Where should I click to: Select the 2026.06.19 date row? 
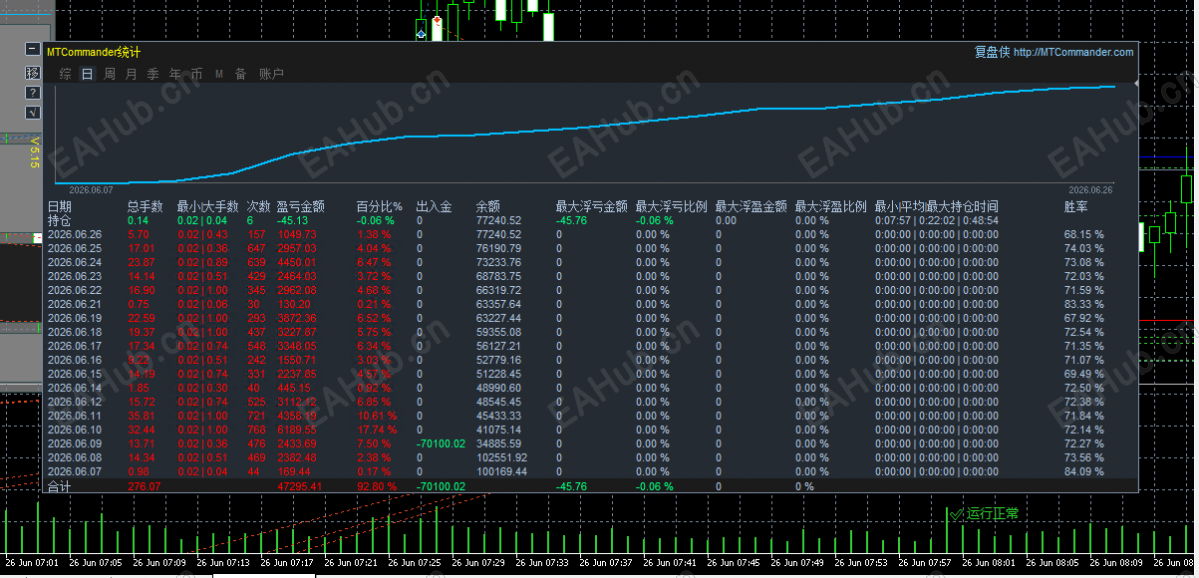[x=75, y=318]
